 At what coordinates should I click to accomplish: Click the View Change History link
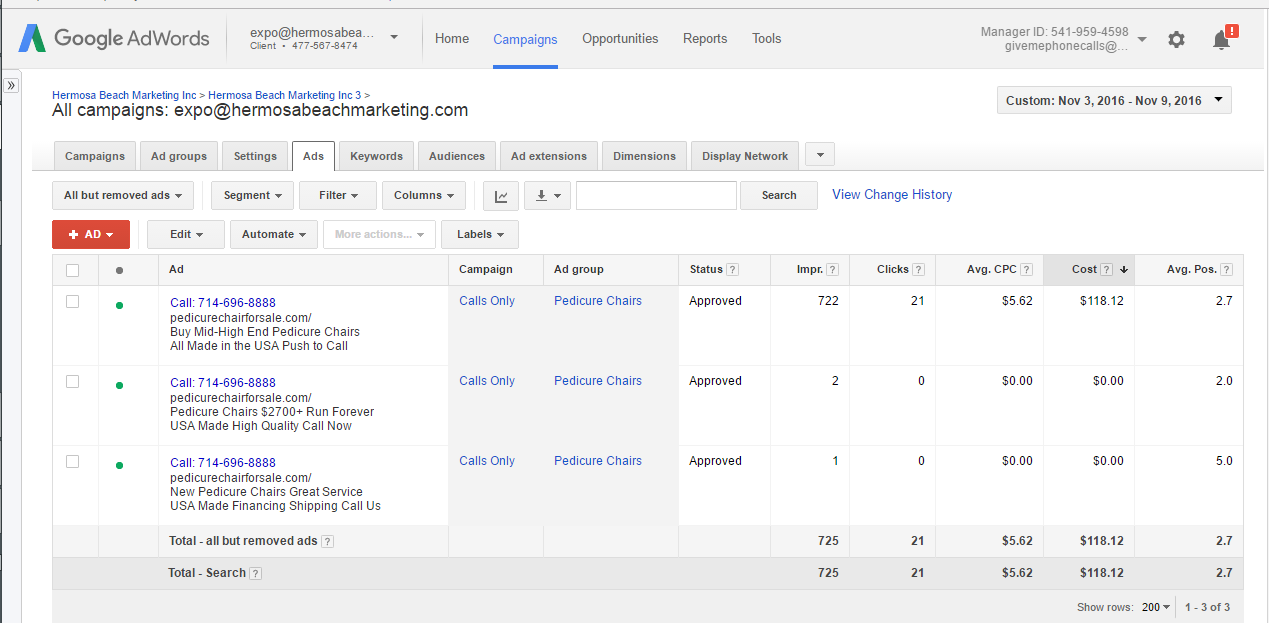click(892, 195)
